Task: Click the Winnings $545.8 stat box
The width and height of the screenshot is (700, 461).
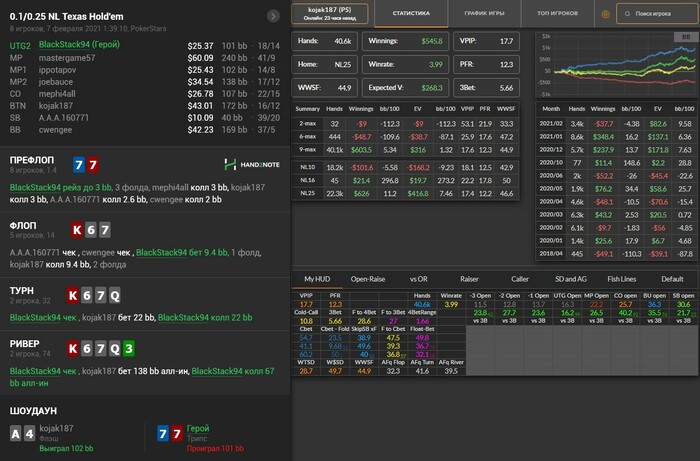Action: click(405, 41)
